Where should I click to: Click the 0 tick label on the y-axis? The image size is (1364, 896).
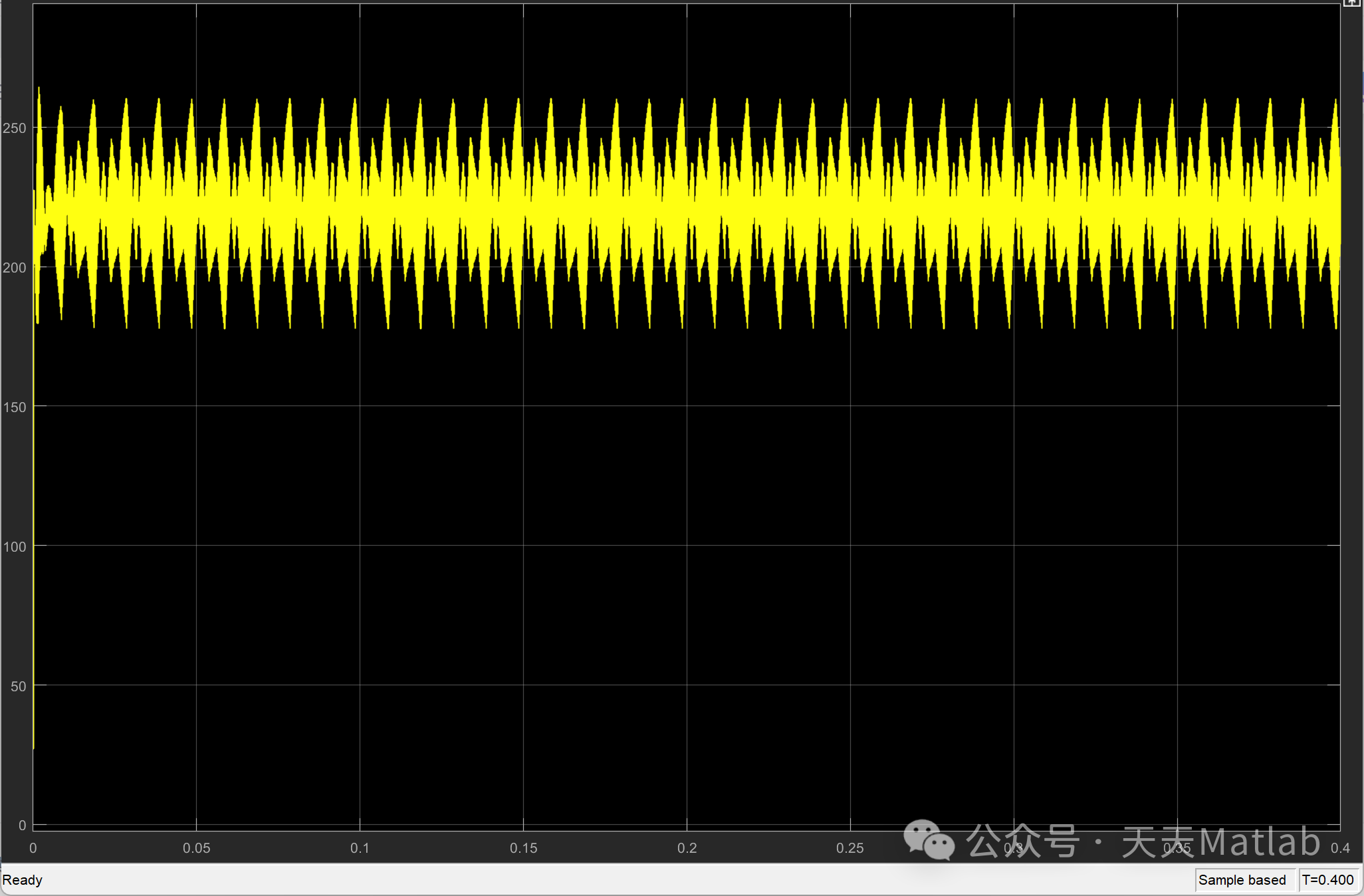(22, 826)
